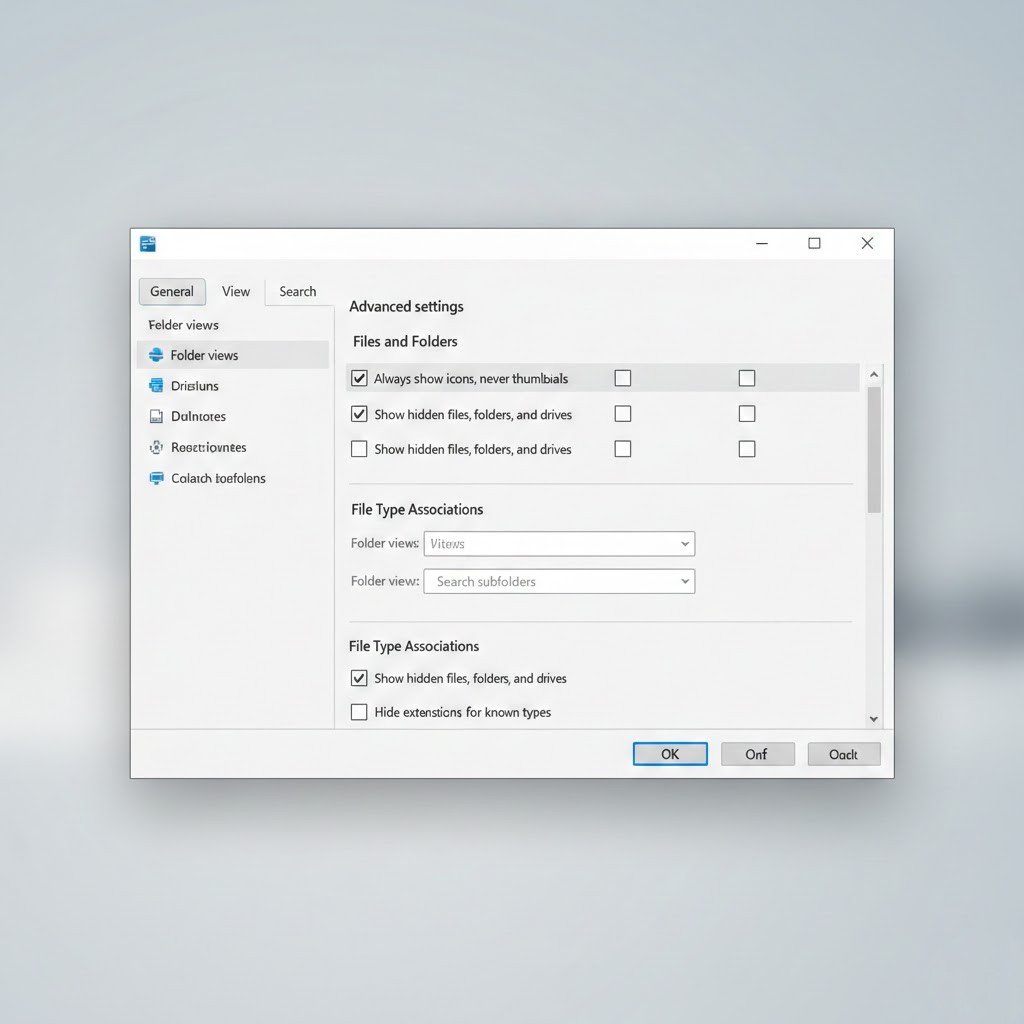Tick the unchecked Show hidden files checkbox
The height and width of the screenshot is (1024, 1024).
coord(359,449)
